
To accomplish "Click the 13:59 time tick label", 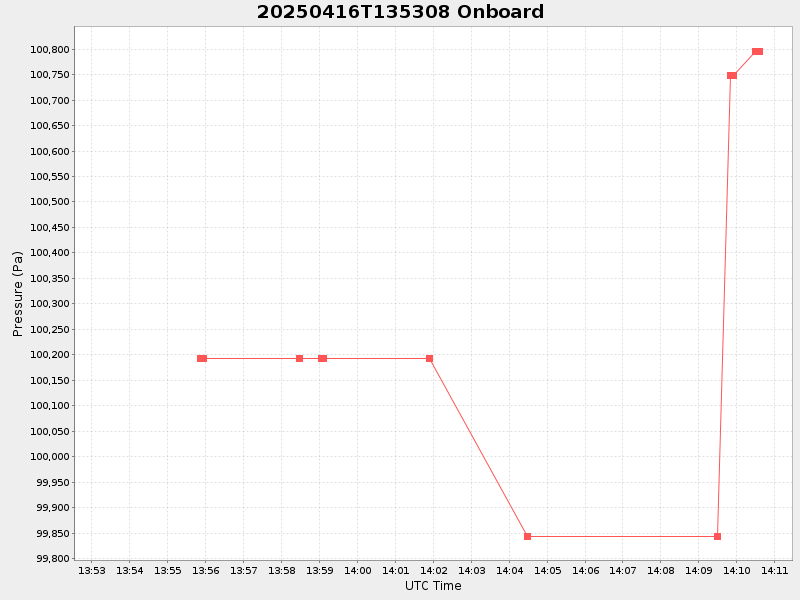I will point(319,570).
